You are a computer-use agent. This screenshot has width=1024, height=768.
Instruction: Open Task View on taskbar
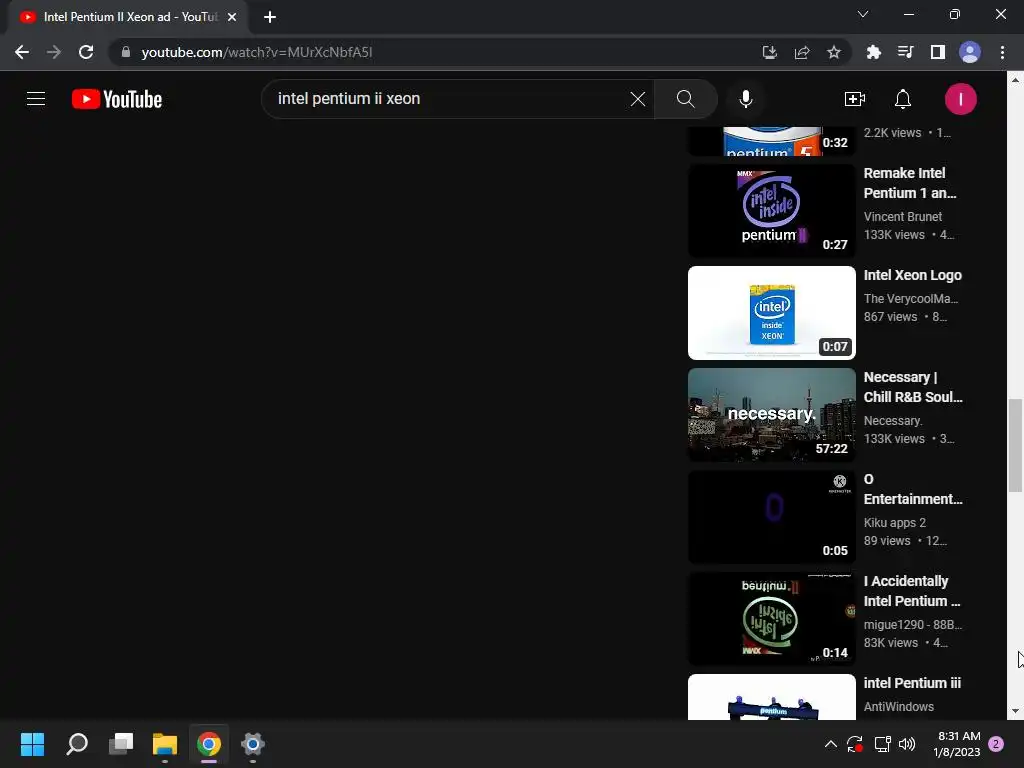pyautogui.click(x=121, y=744)
